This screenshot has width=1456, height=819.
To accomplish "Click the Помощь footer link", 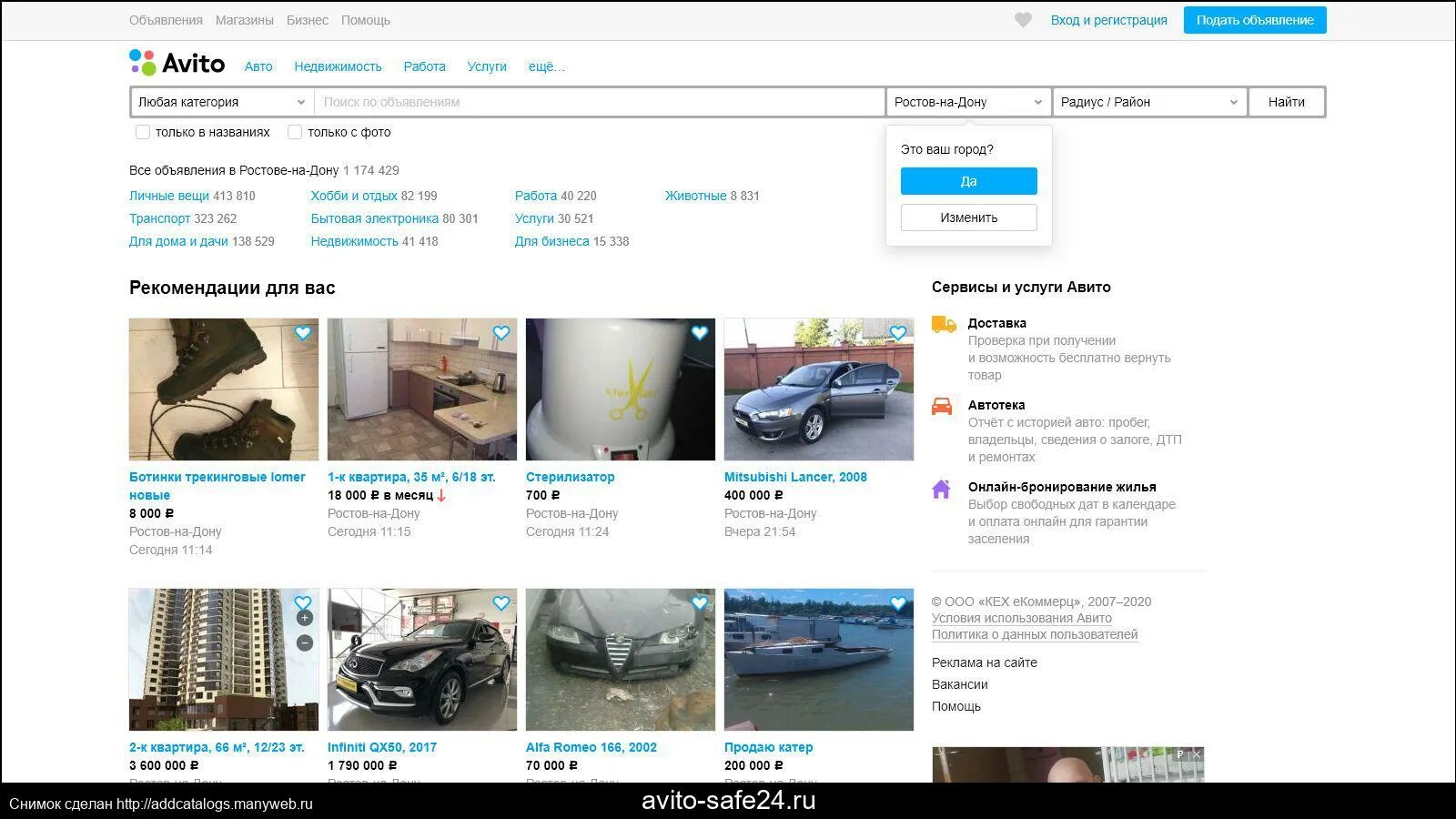I will 956,706.
